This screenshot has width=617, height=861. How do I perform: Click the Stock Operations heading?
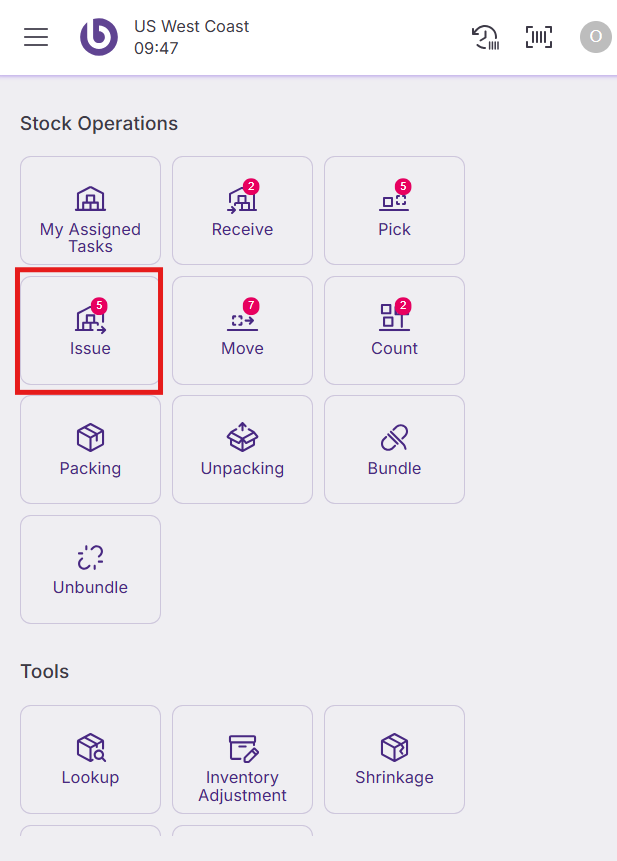tap(99, 124)
